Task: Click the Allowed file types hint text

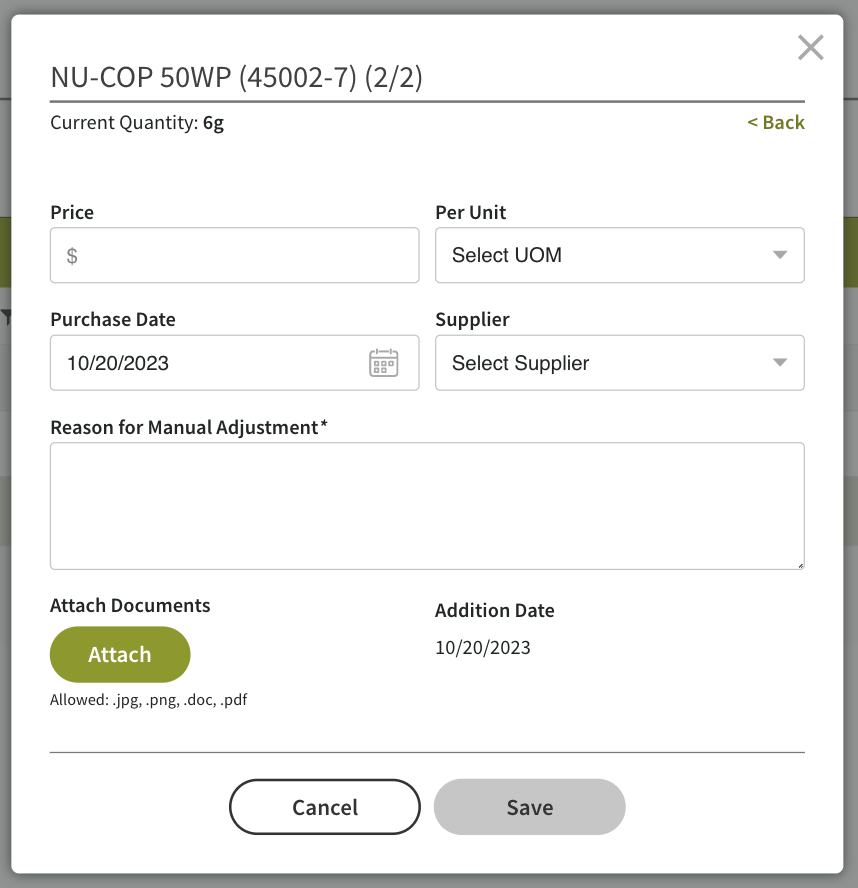Action: (x=148, y=699)
